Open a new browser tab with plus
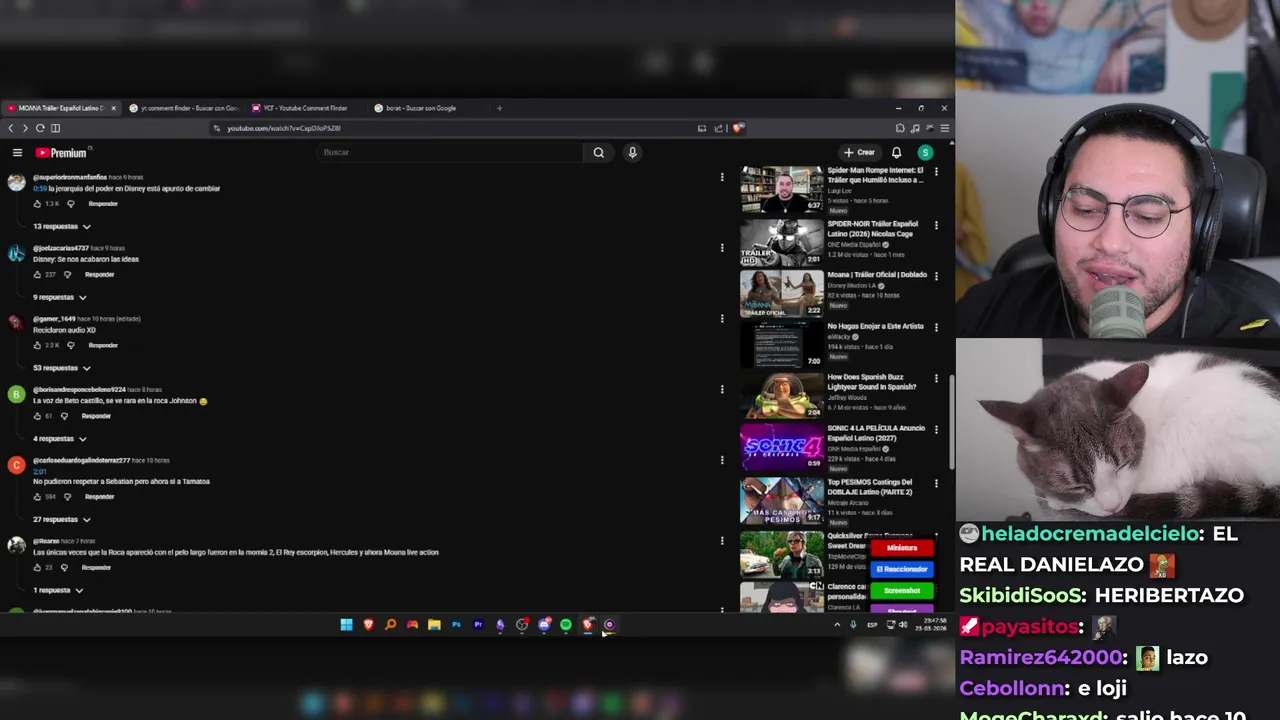Viewport: 1280px width, 720px height. click(499, 108)
